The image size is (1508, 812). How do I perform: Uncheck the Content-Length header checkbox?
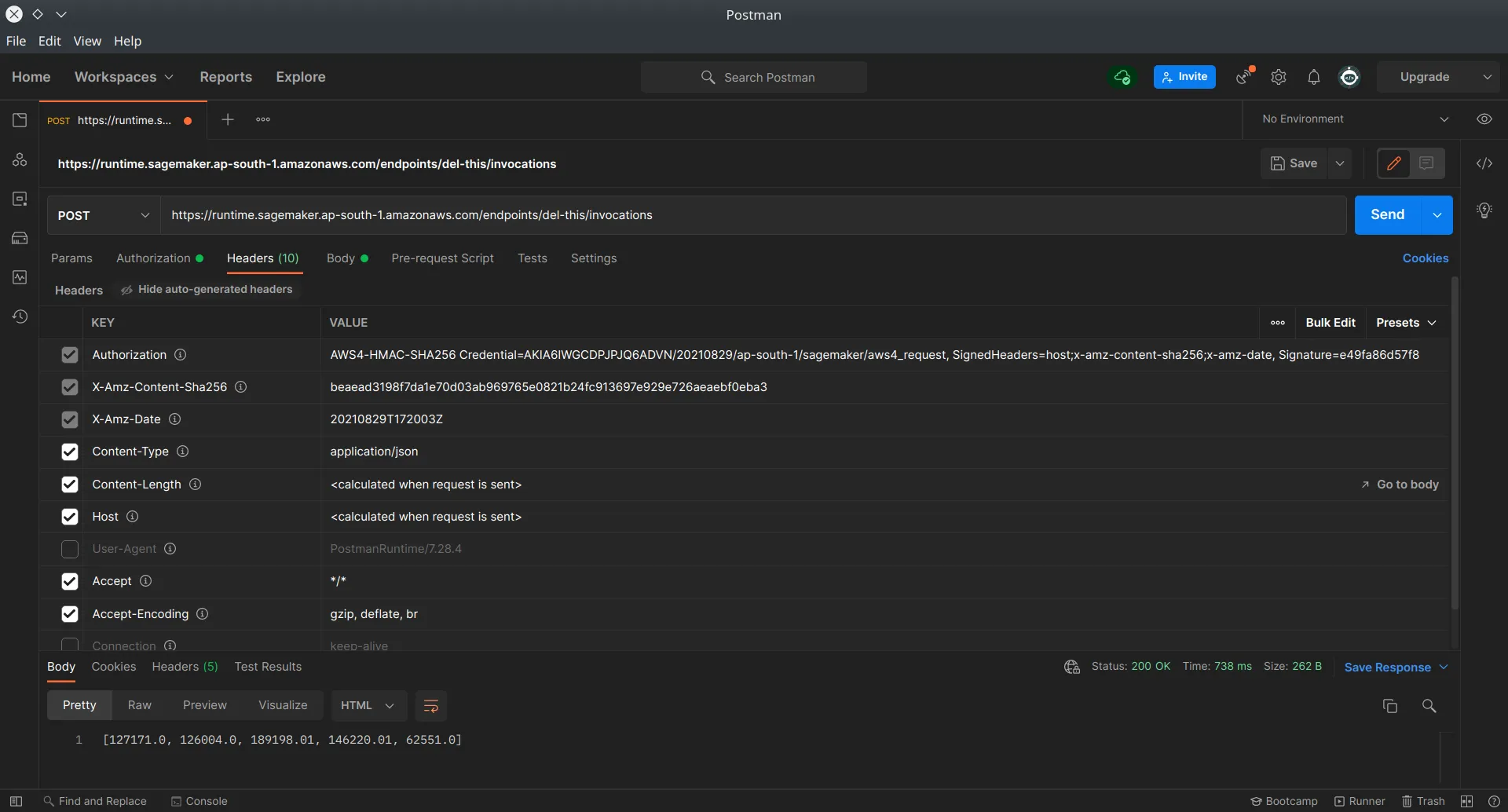pyautogui.click(x=70, y=485)
